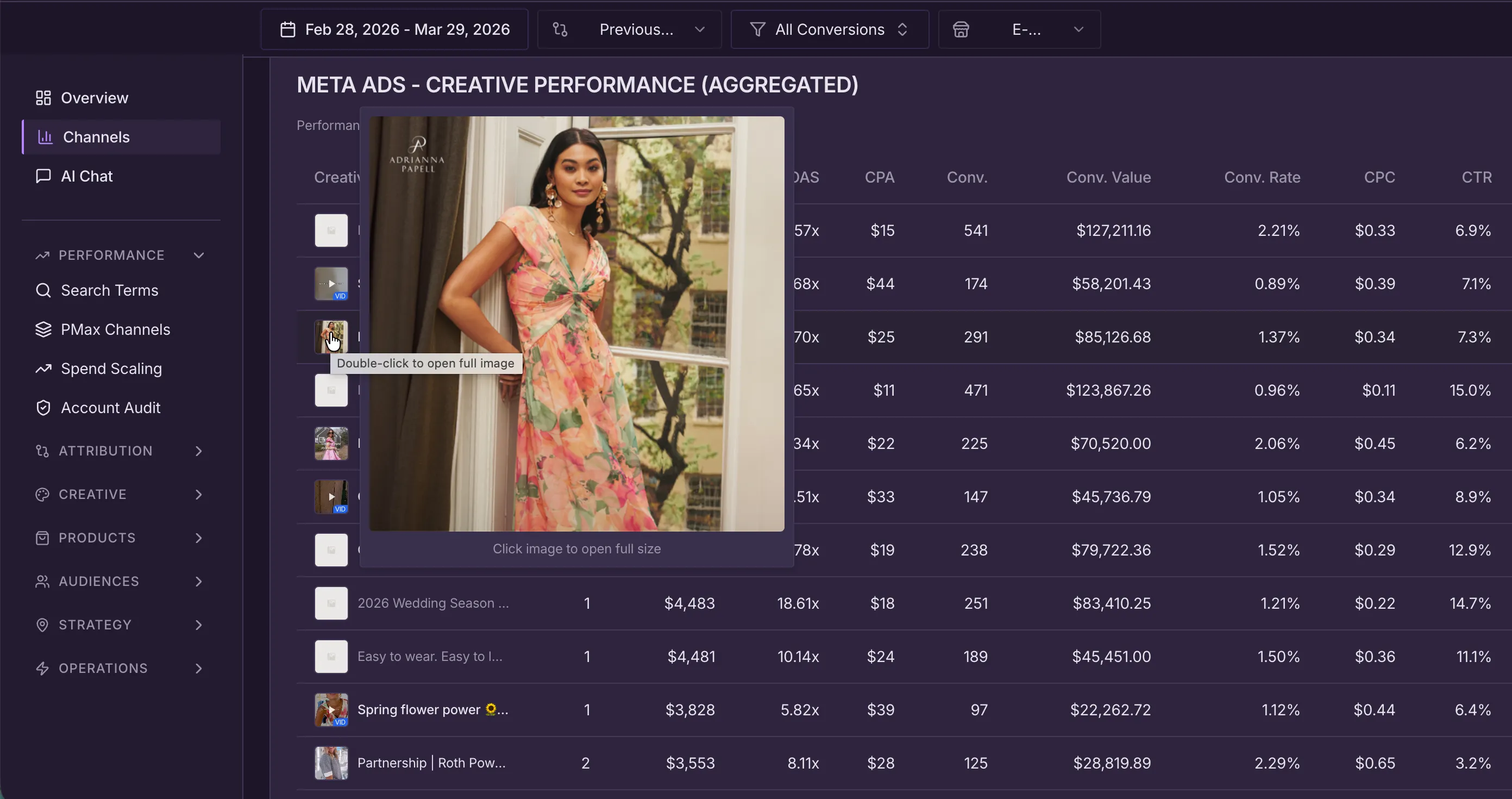Sort table by Conv. column header
This screenshot has height=799, width=1512.
967,177
